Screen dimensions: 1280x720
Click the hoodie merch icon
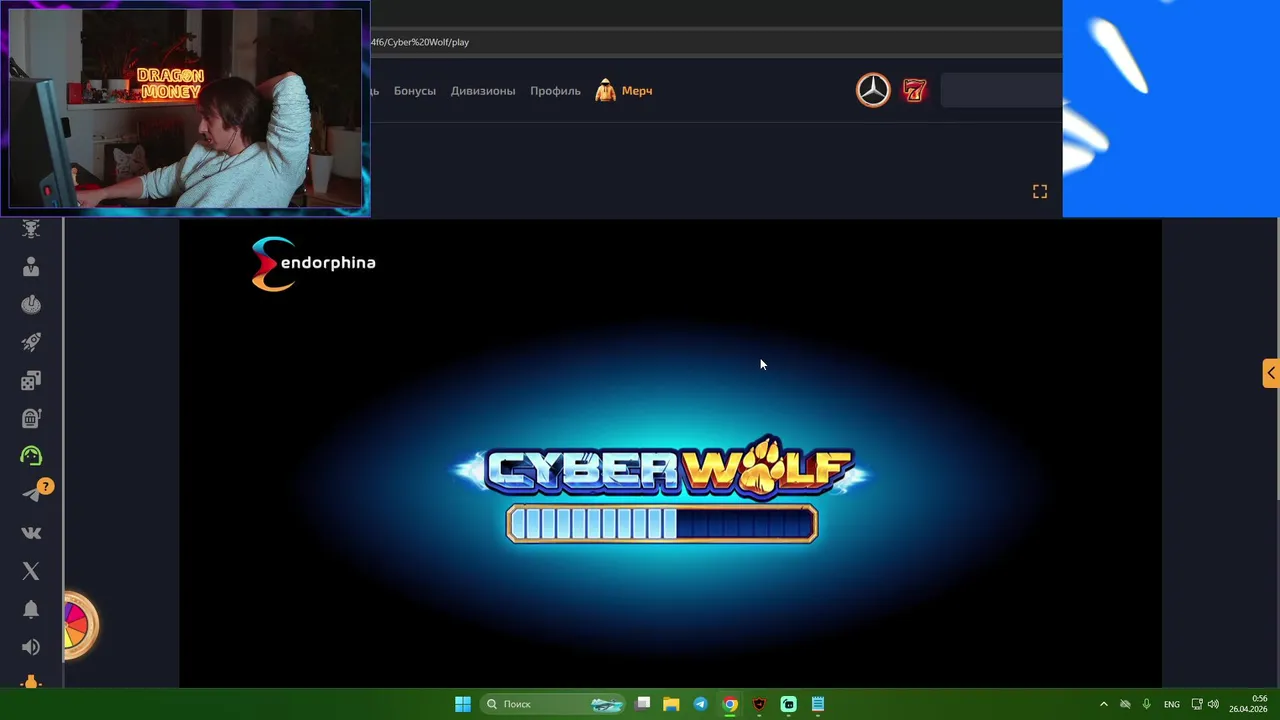click(x=605, y=90)
